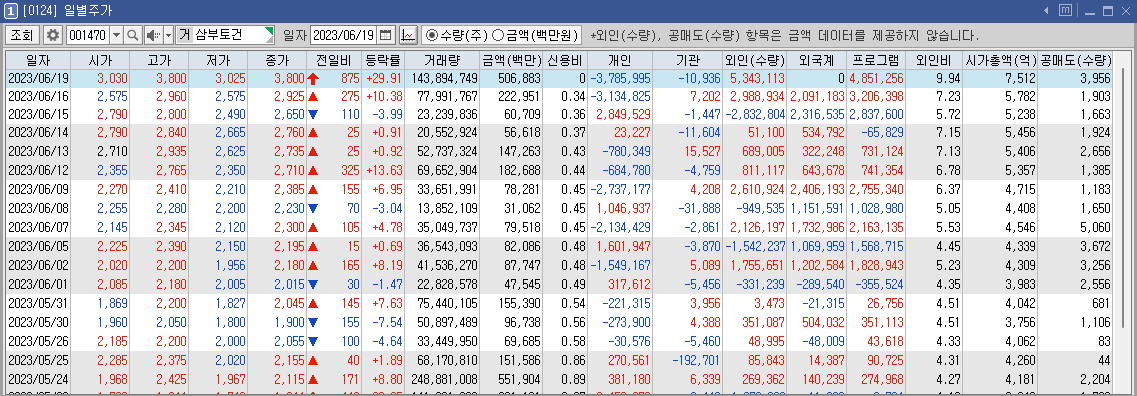Viewport: 1137px width, 396px height.
Task: Click the 종가 column header
Action: click(x=277, y=60)
